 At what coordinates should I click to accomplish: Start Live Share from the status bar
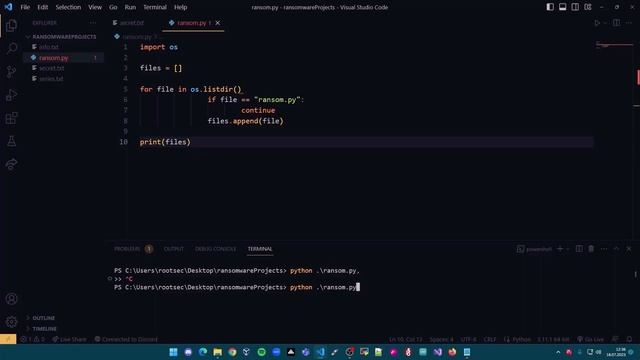(69, 339)
